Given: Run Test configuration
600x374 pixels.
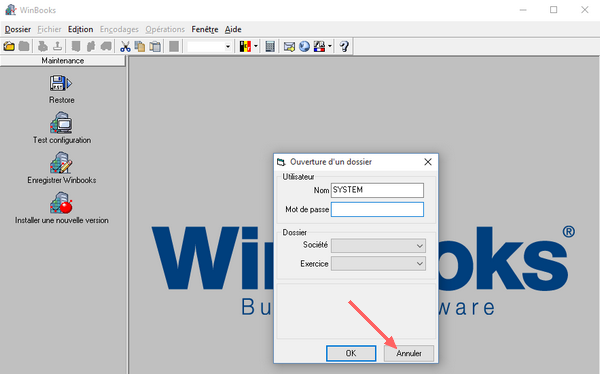Looking at the screenshot, I should coord(62,128).
